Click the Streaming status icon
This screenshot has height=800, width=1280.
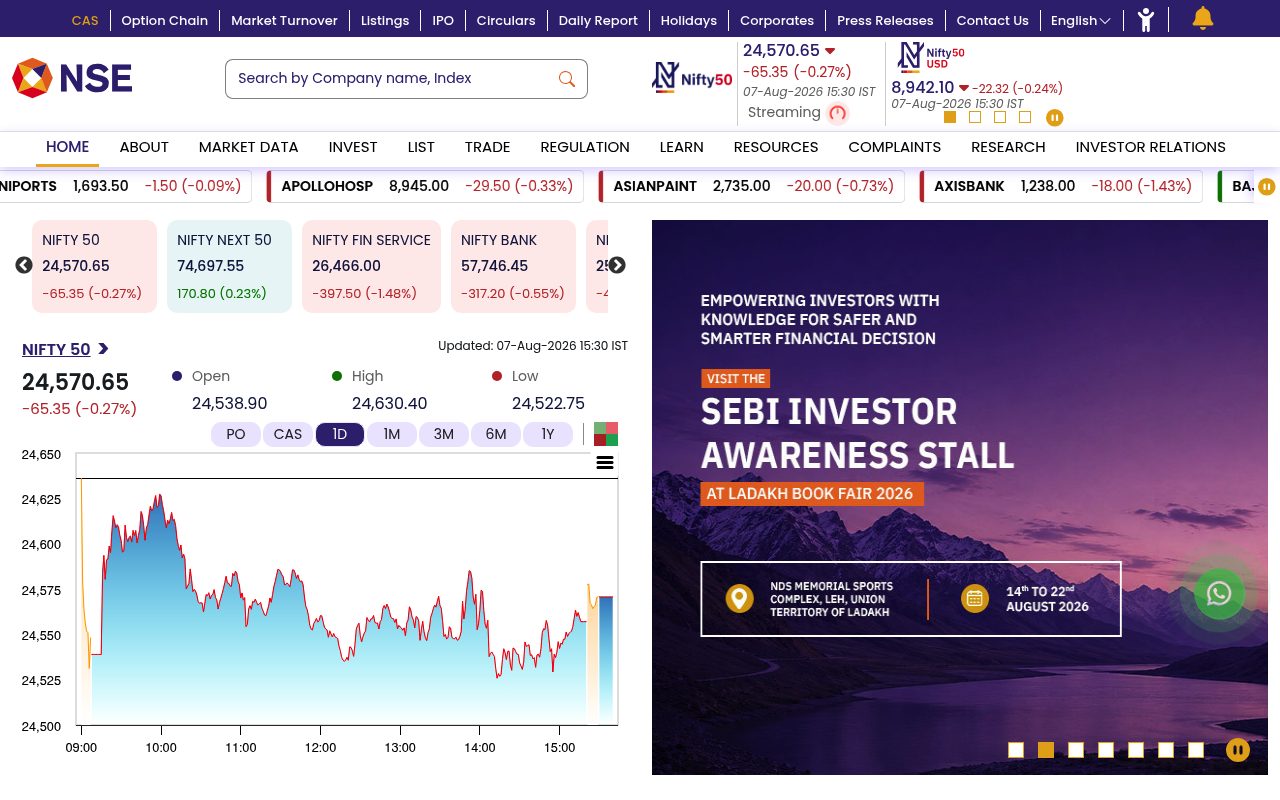(x=838, y=113)
